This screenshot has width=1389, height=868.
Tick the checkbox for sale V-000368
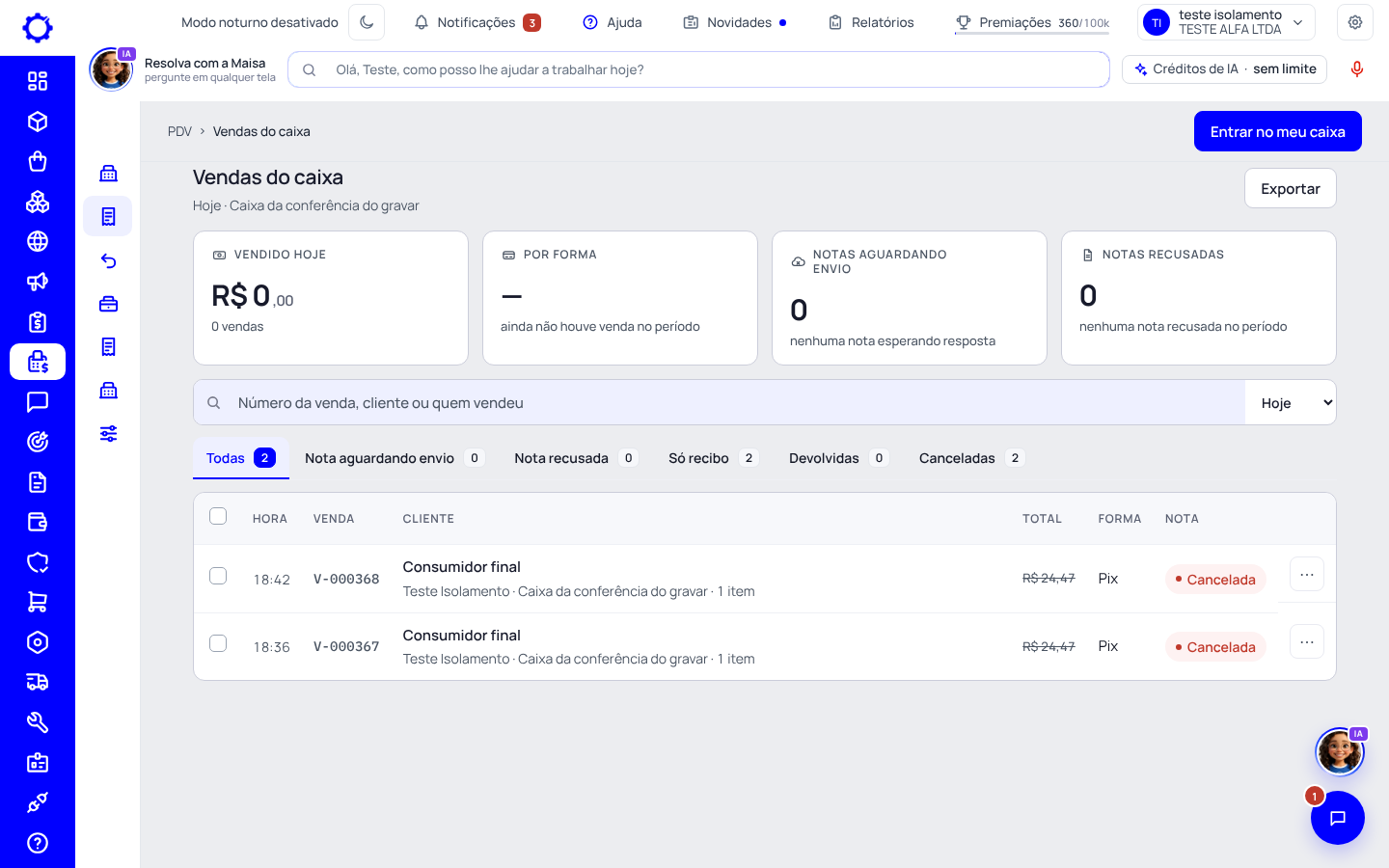pos(218,576)
